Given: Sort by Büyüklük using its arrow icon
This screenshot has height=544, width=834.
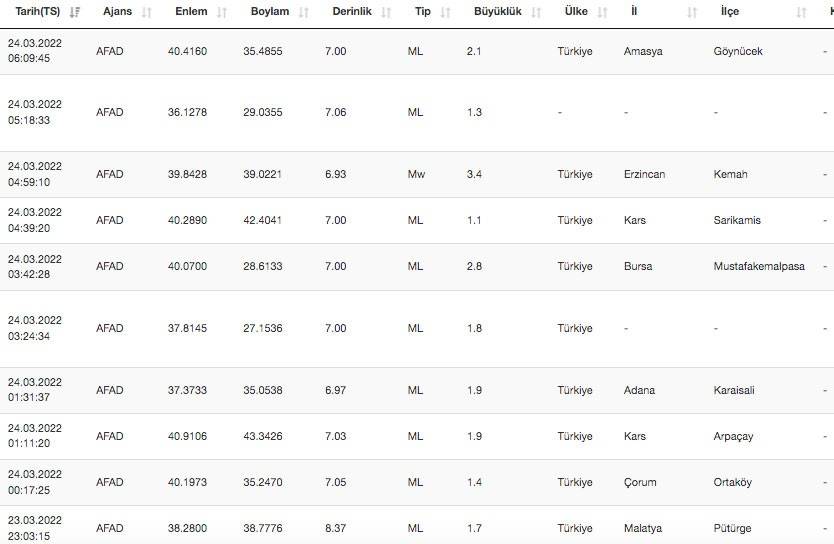Looking at the screenshot, I should pyautogui.click(x=537, y=13).
